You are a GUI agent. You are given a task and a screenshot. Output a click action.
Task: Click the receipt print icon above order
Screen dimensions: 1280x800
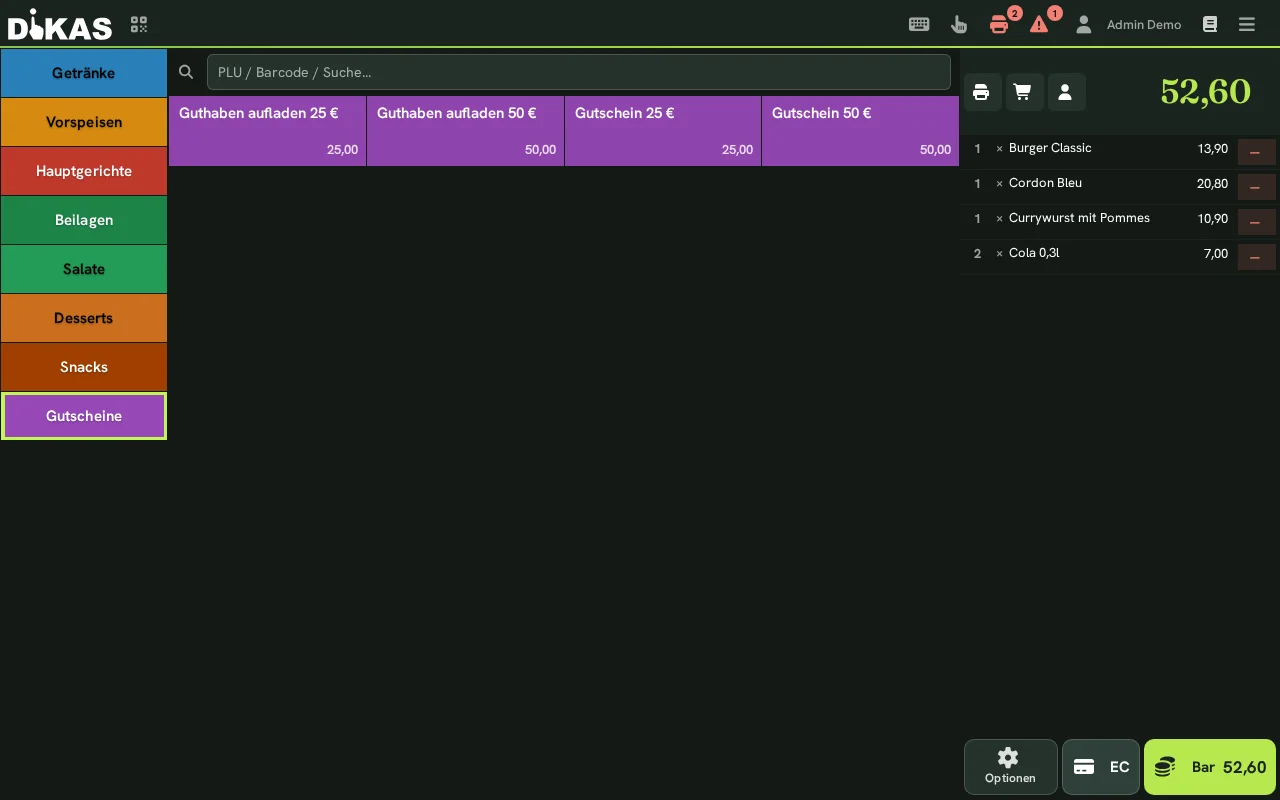point(981,92)
